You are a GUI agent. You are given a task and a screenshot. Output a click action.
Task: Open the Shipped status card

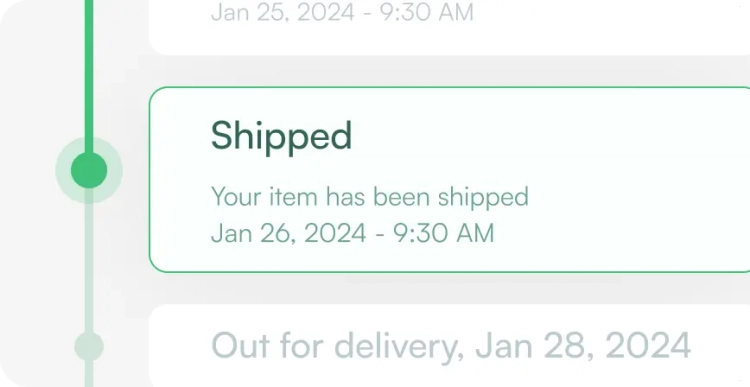click(450, 179)
